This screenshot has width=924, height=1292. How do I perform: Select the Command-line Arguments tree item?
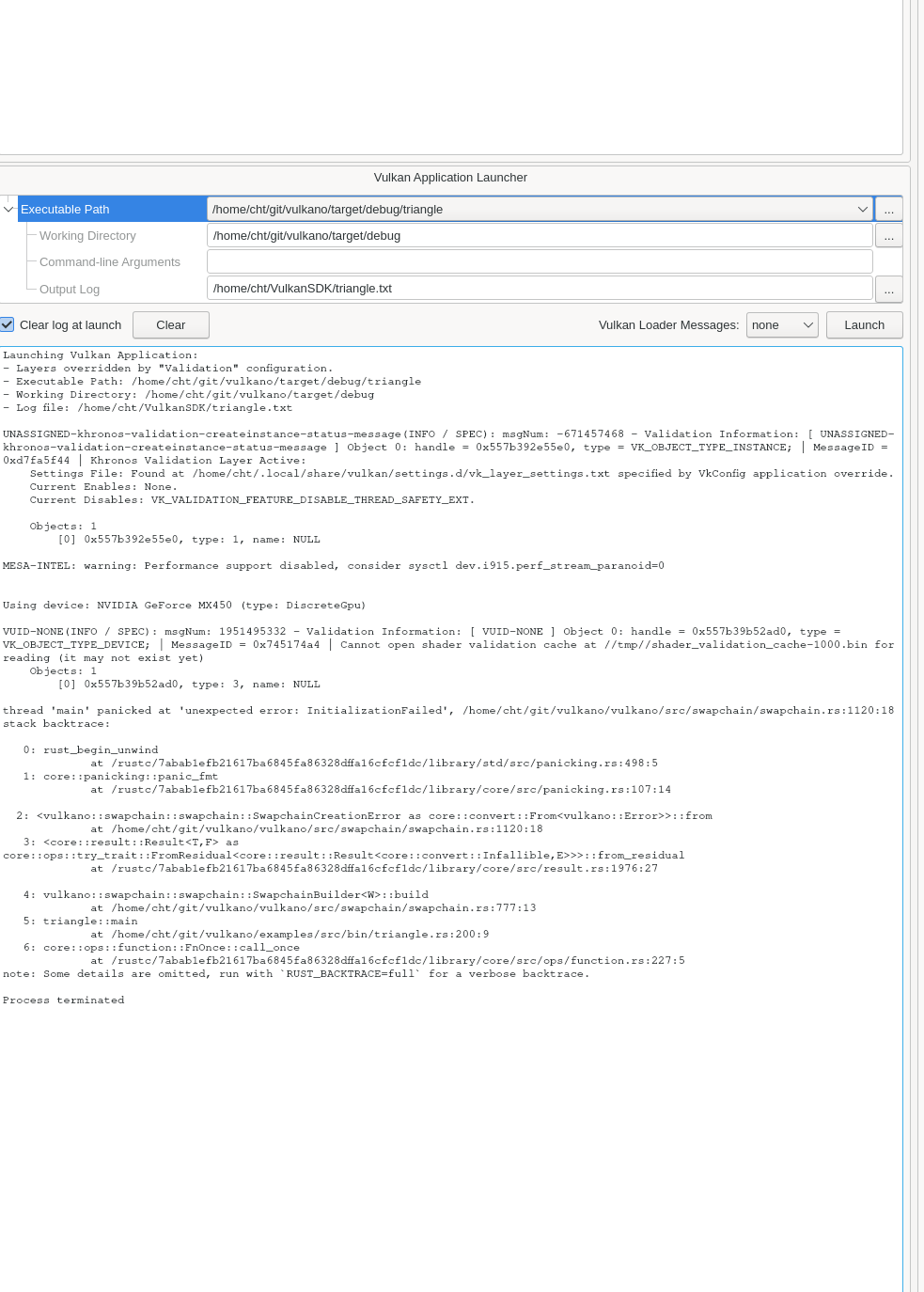pos(110,261)
